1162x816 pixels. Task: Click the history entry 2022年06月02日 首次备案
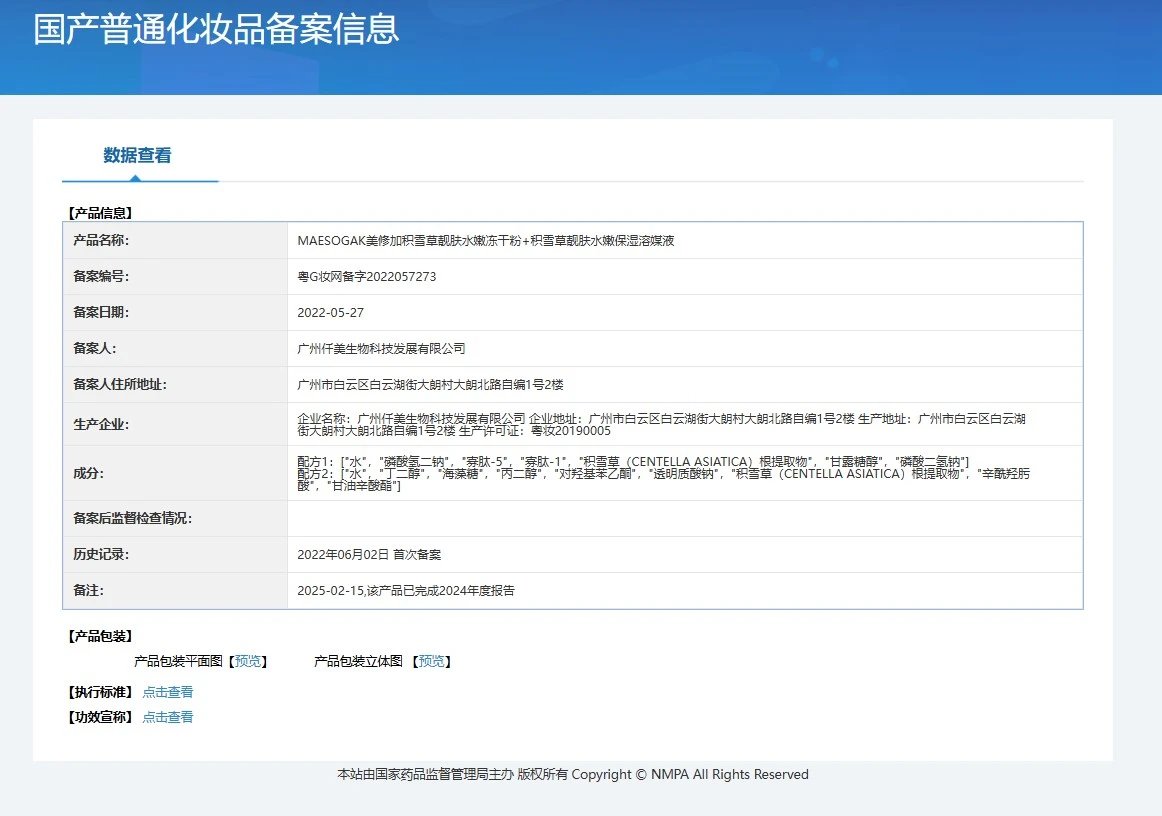[x=369, y=554]
